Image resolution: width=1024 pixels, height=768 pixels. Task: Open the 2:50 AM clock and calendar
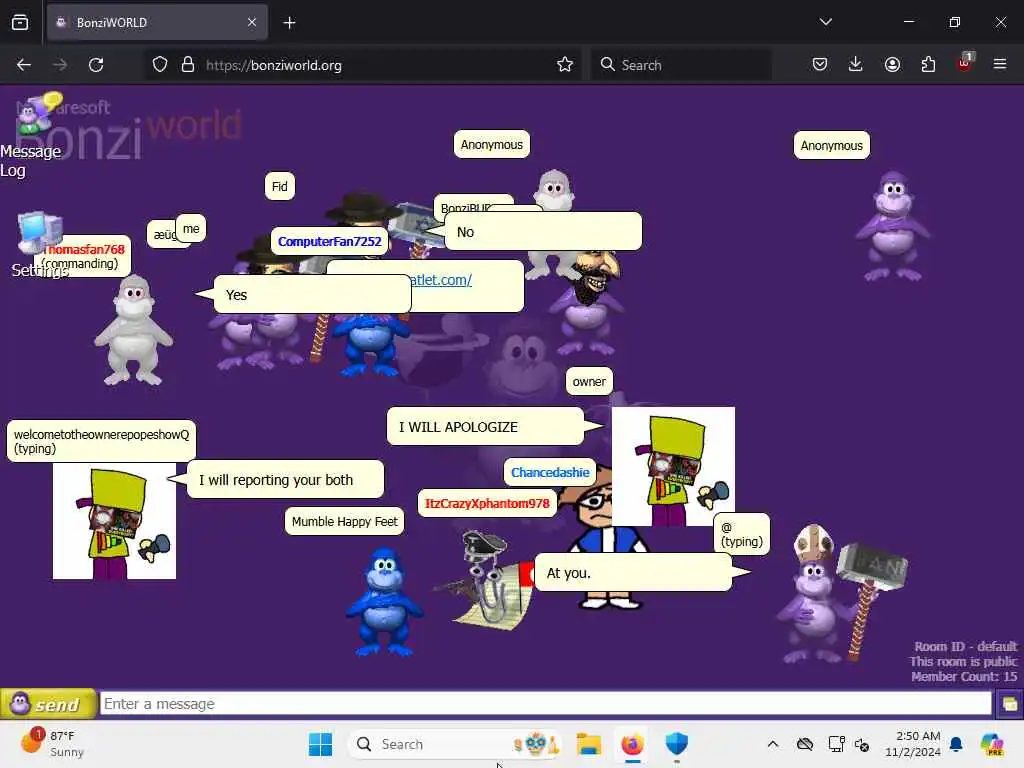pyautogui.click(x=912, y=744)
